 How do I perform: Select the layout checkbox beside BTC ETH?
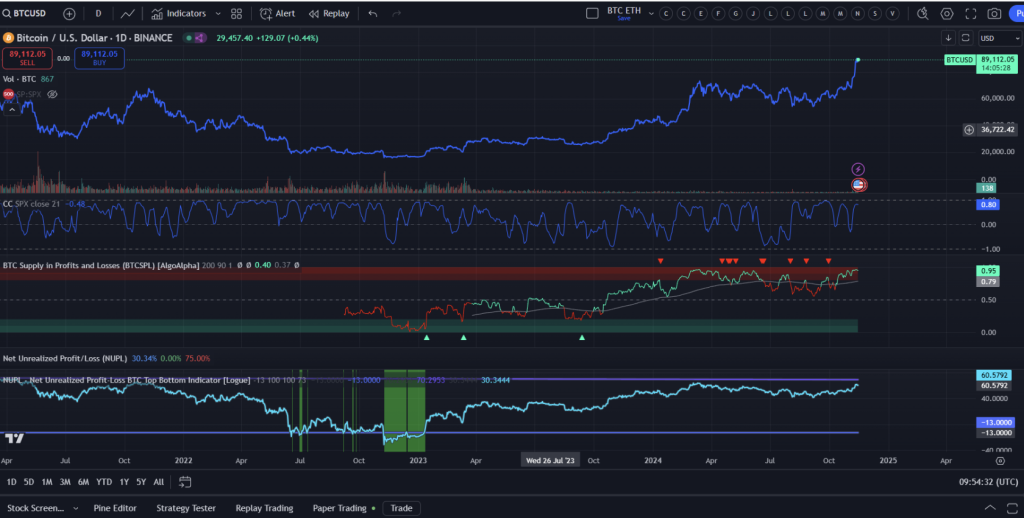coord(591,14)
